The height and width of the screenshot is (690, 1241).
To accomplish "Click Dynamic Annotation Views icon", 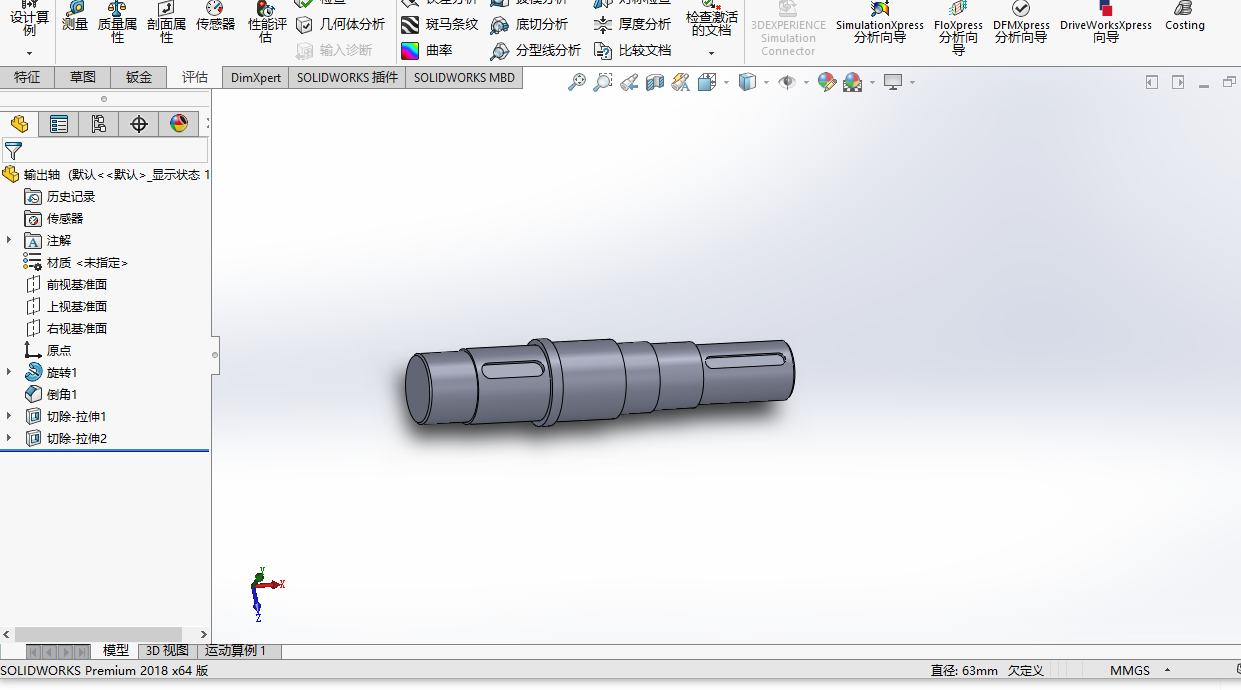I will pos(681,82).
